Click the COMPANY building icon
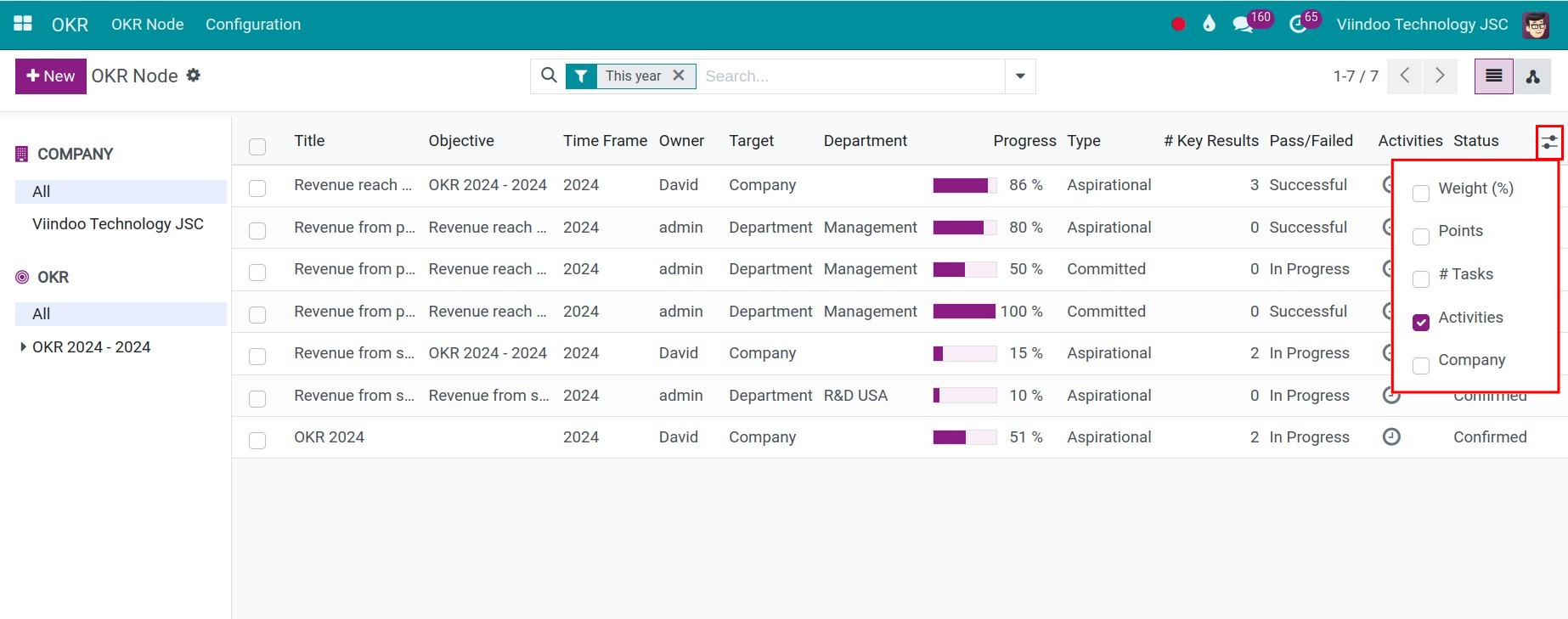 point(22,154)
